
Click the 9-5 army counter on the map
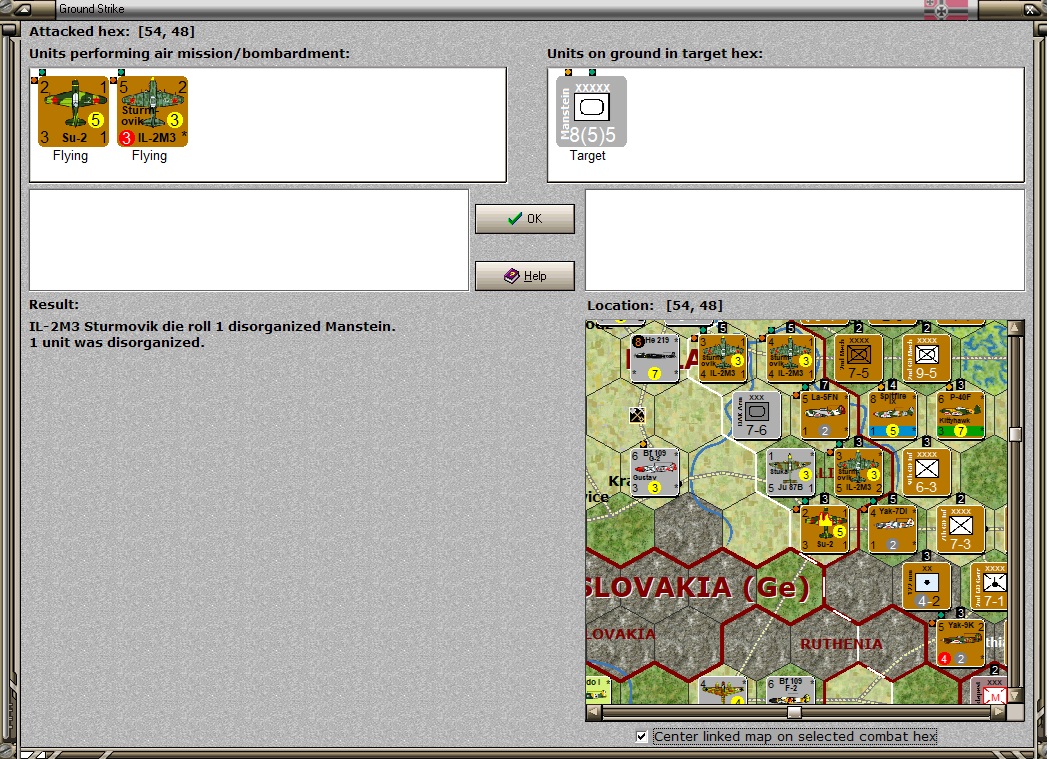pos(926,357)
